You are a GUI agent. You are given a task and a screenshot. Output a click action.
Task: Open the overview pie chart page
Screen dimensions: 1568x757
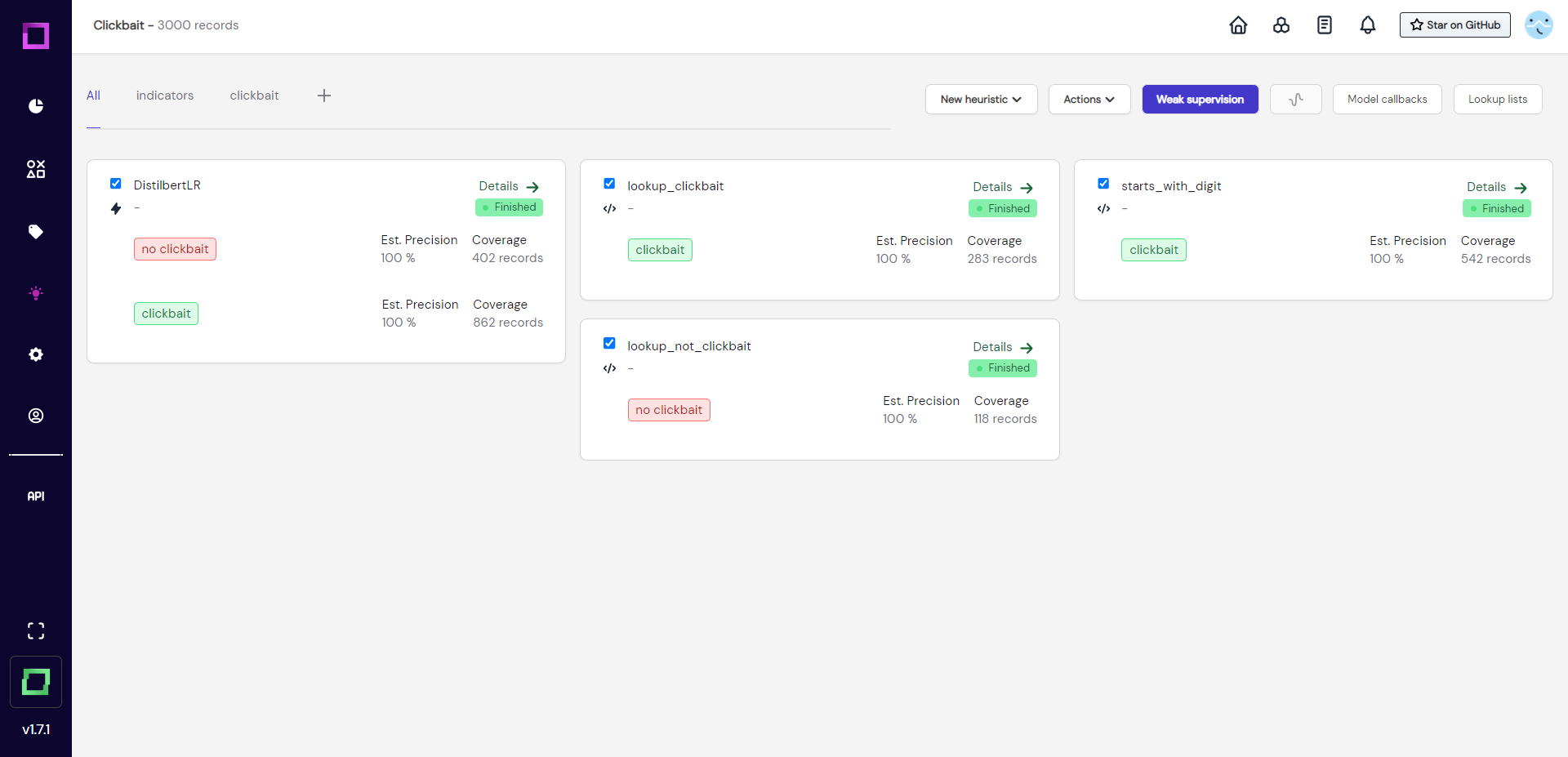pos(36,106)
